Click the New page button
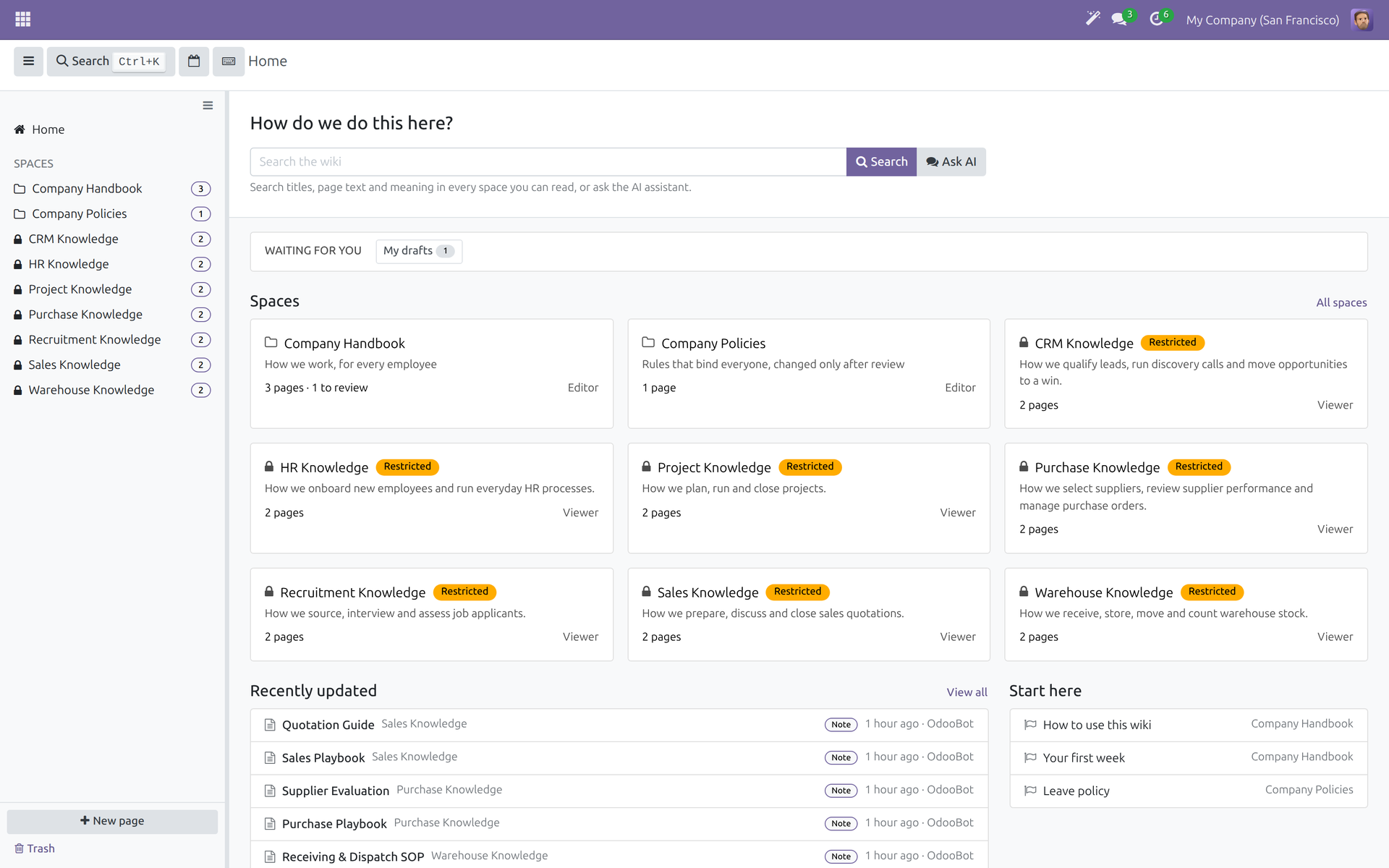 112,821
